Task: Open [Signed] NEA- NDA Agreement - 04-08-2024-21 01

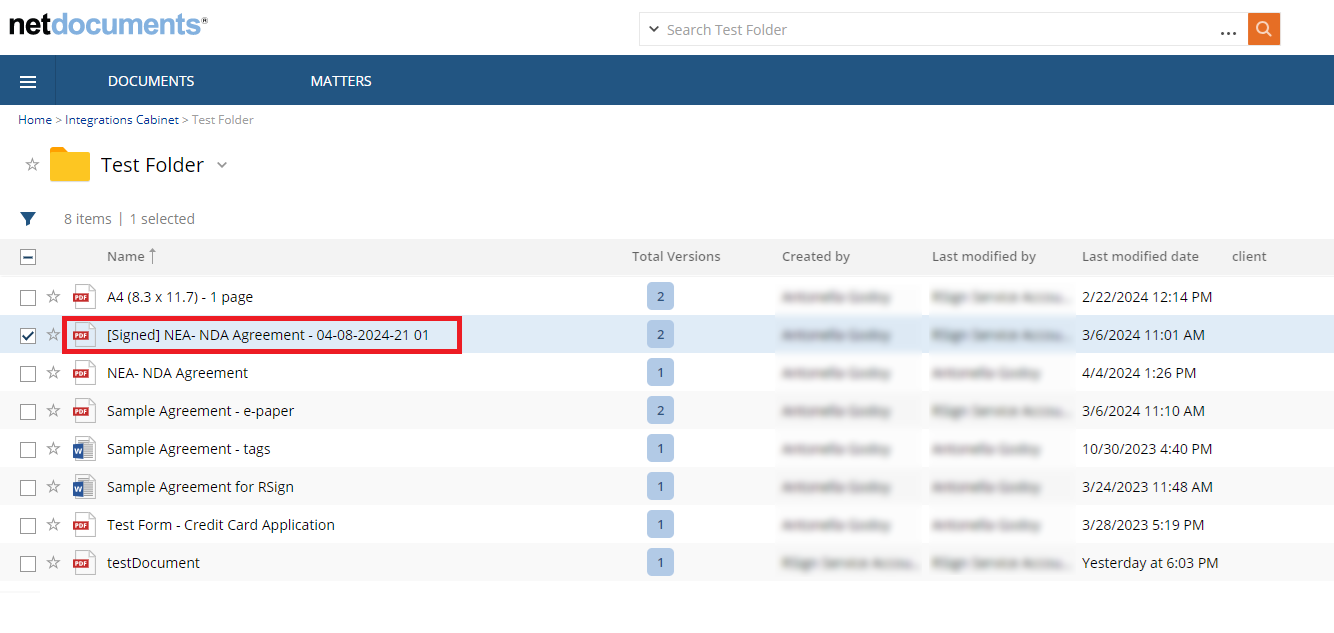Action: pos(268,335)
